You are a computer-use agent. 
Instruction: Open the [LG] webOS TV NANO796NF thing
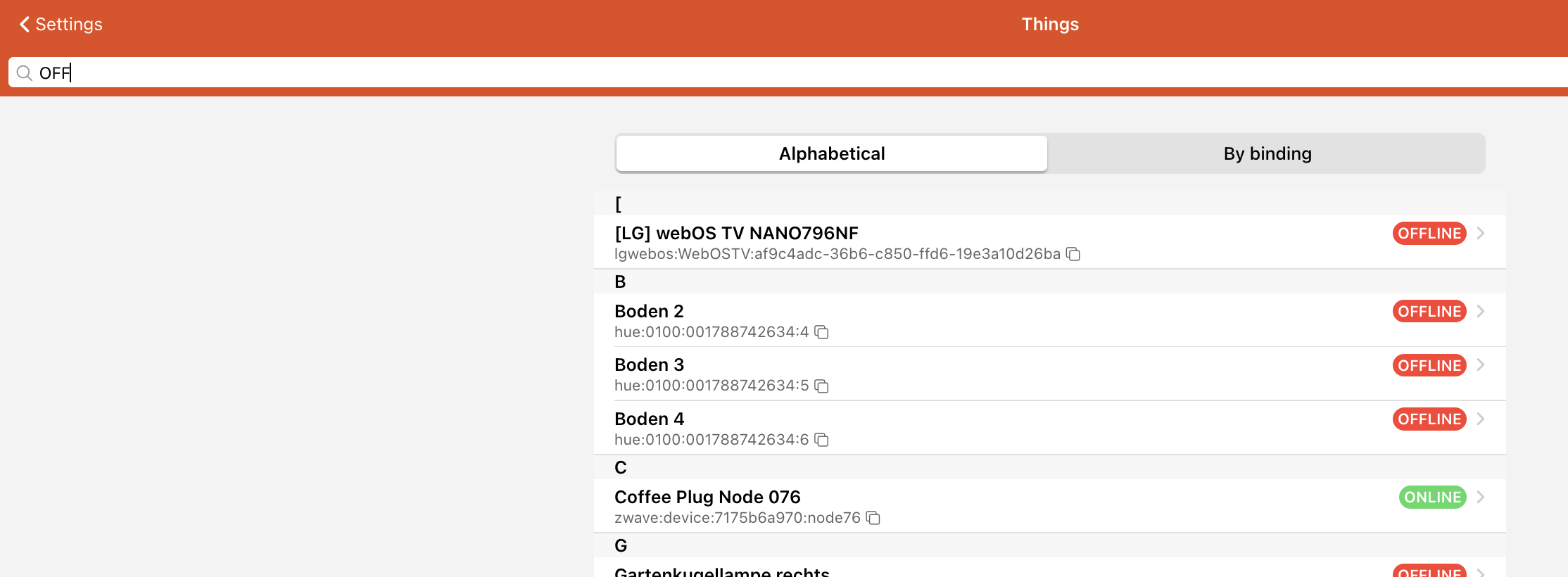pyautogui.click(x=736, y=234)
